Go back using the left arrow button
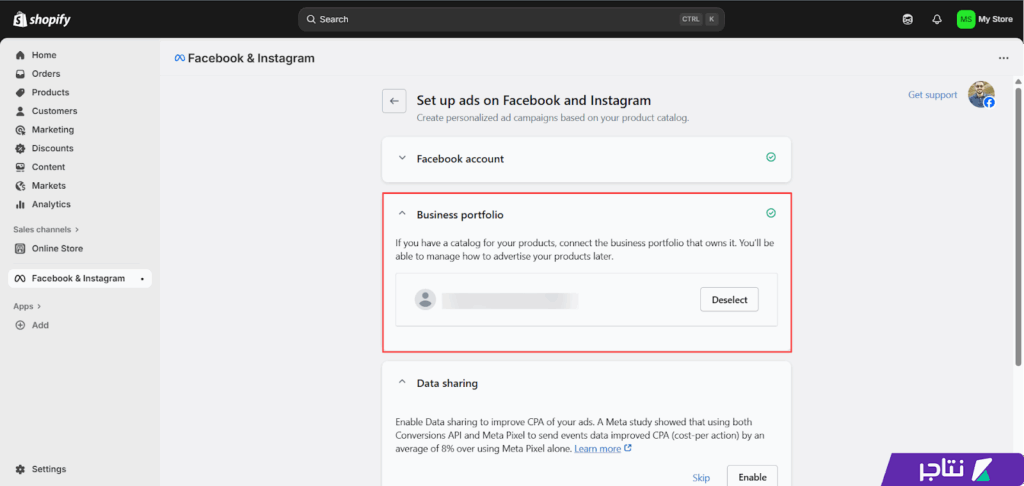The image size is (1024, 486). tap(394, 100)
